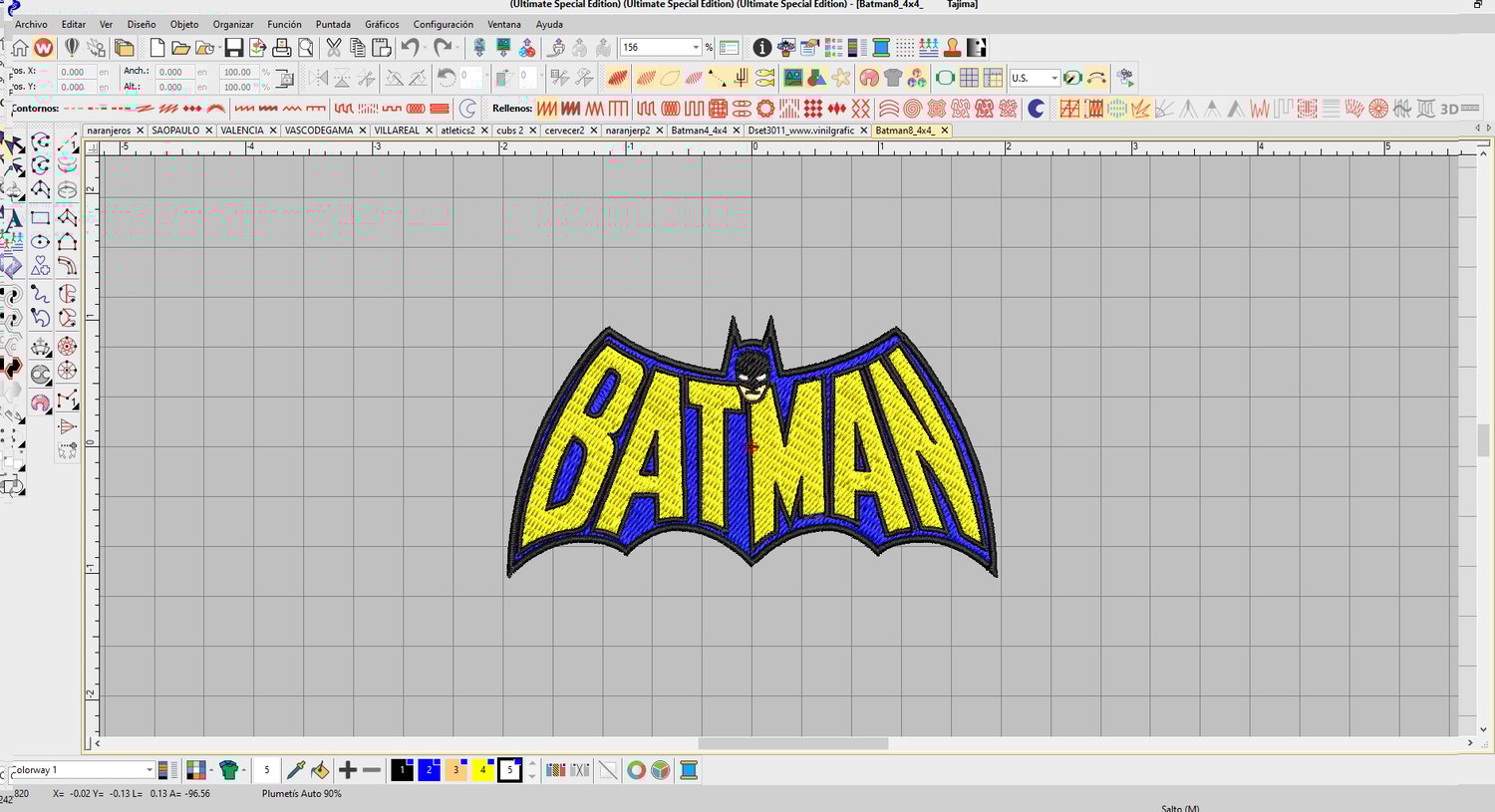
Task: Select the spiral fill stitch icon
Action: 912,109
